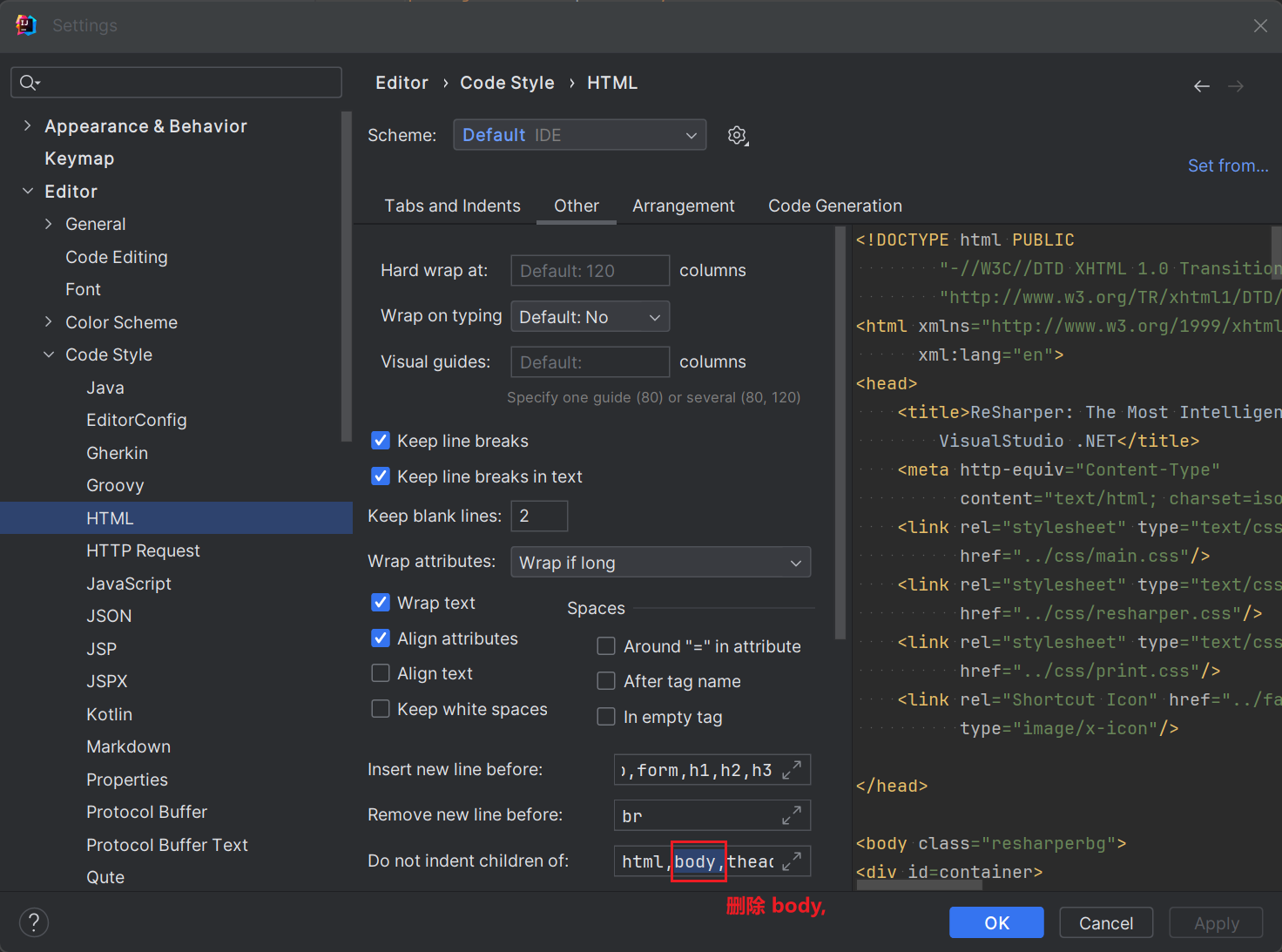Click the Hard wrap at field

(x=590, y=271)
